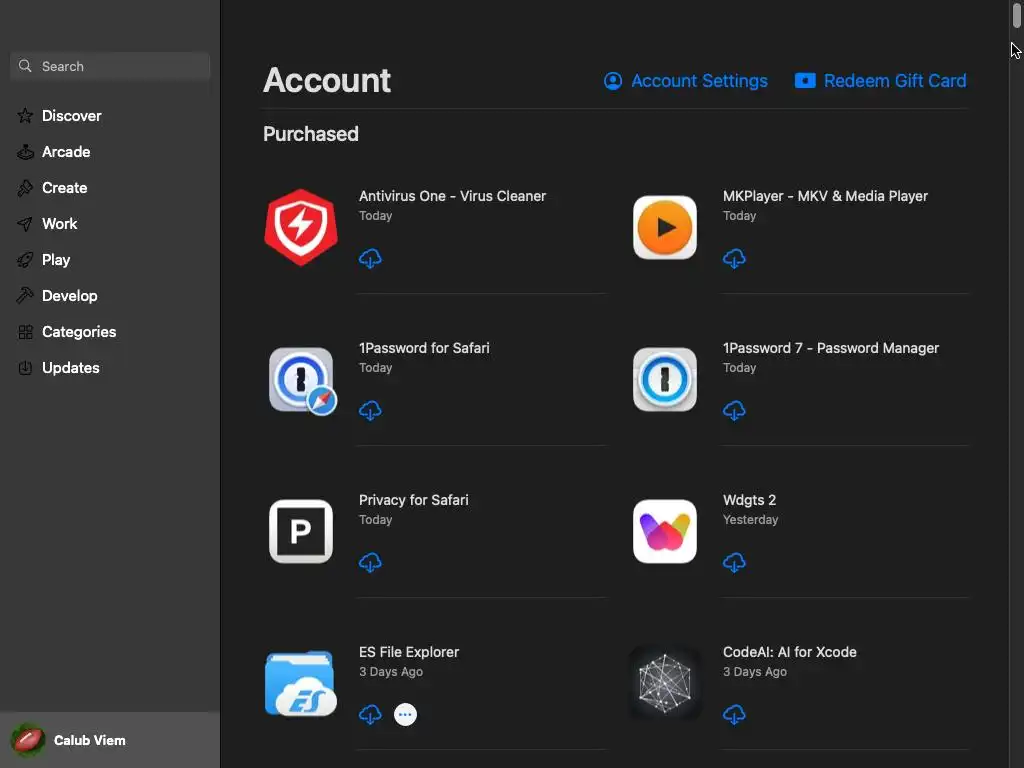Open Privacy for Safari title
The width and height of the screenshot is (1024, 768).
[413, 500]
